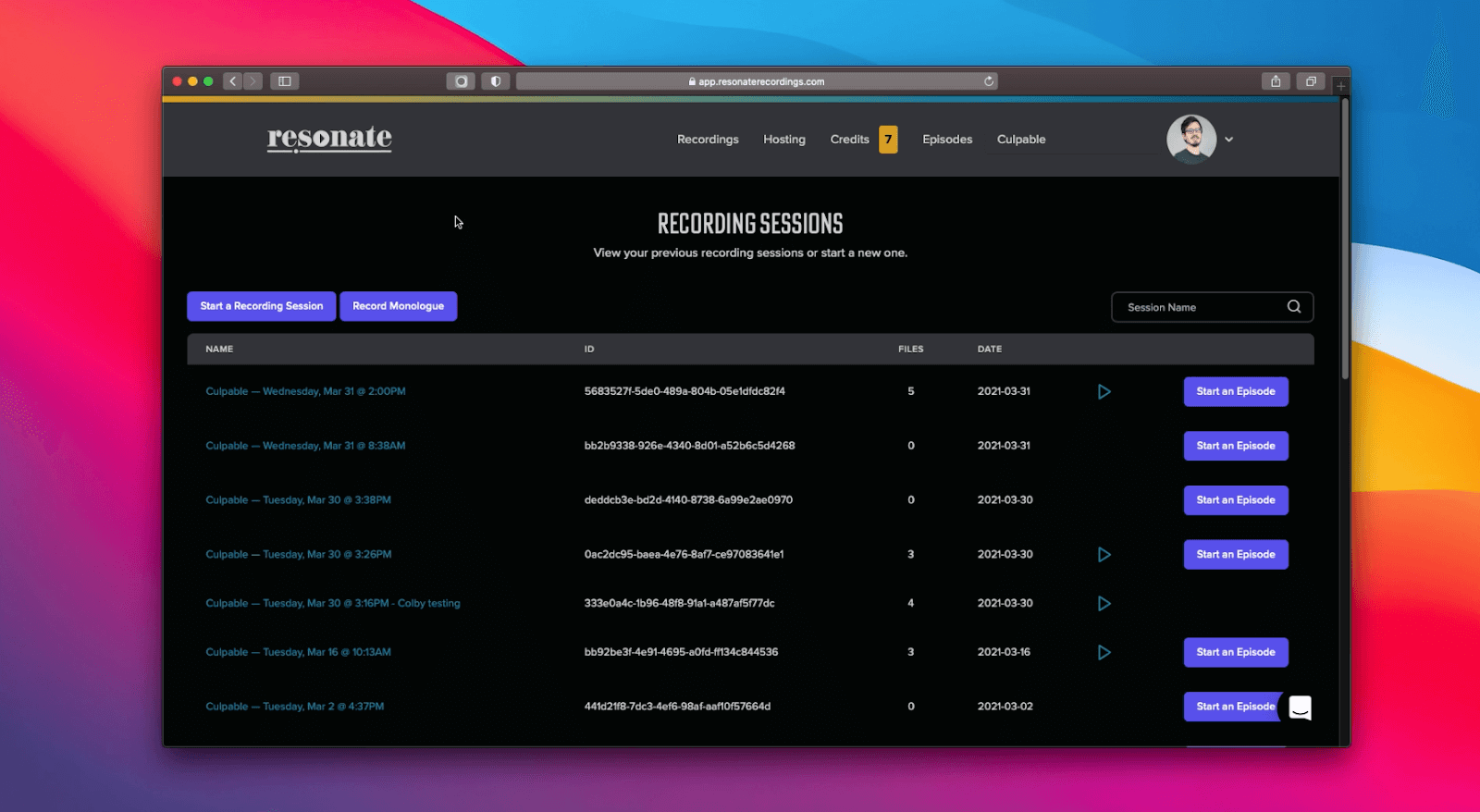Click the Record Monologue button
Viewport: 1480px width, 812px height.
[398, 306]
